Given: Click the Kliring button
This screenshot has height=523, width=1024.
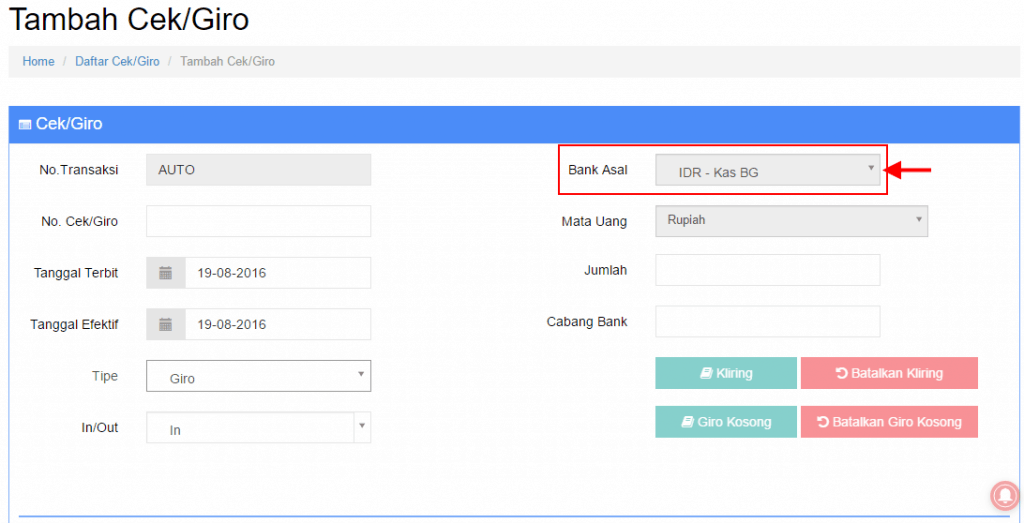Looking at the screenshot, I should [x=726, y=373].
